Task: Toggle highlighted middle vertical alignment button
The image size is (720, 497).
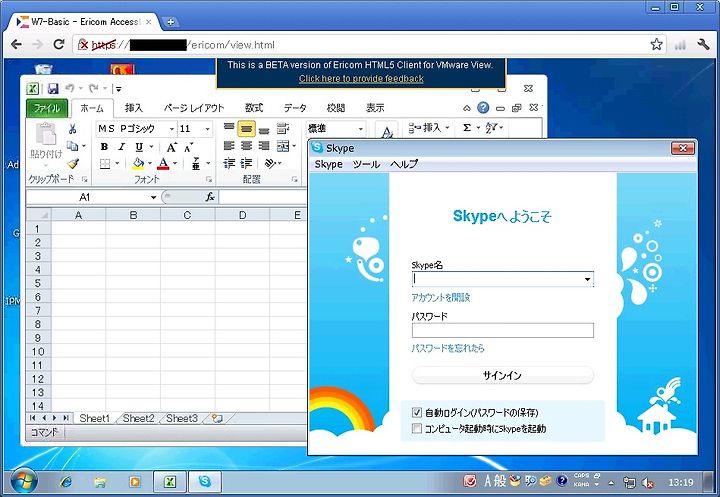Action: click(x=247, y=129)
